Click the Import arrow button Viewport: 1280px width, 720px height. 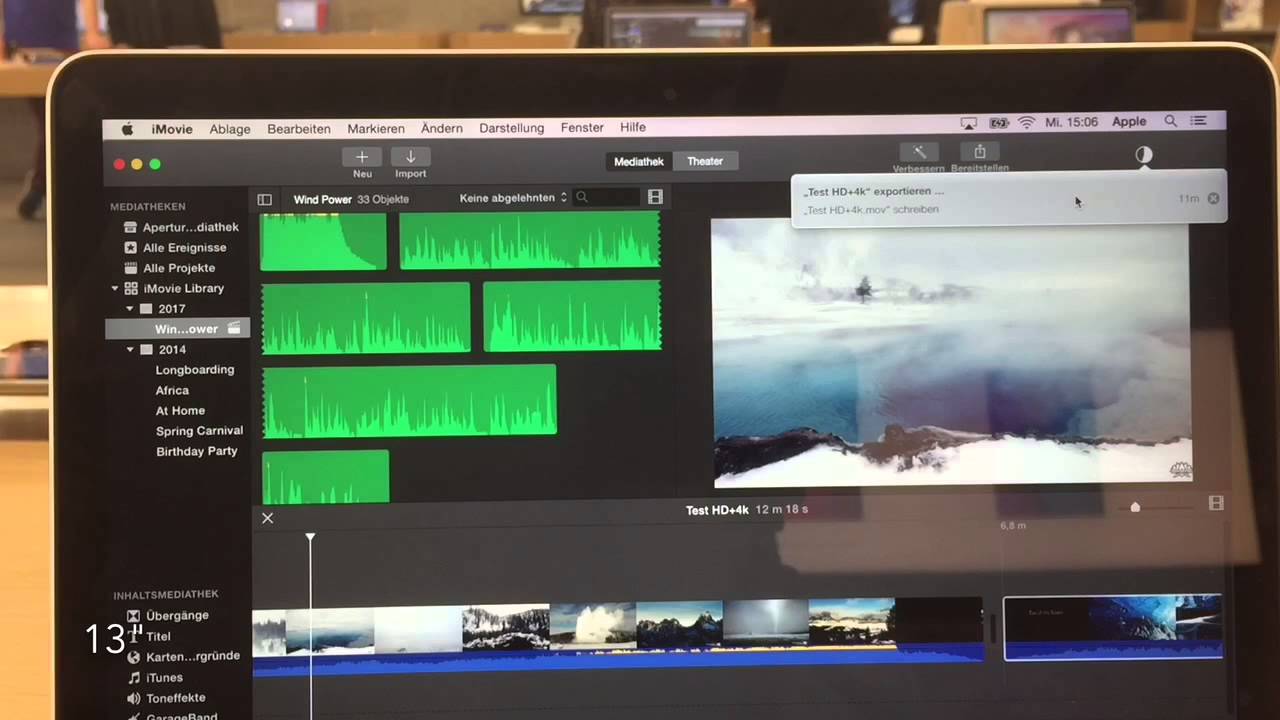pos(410,157)
